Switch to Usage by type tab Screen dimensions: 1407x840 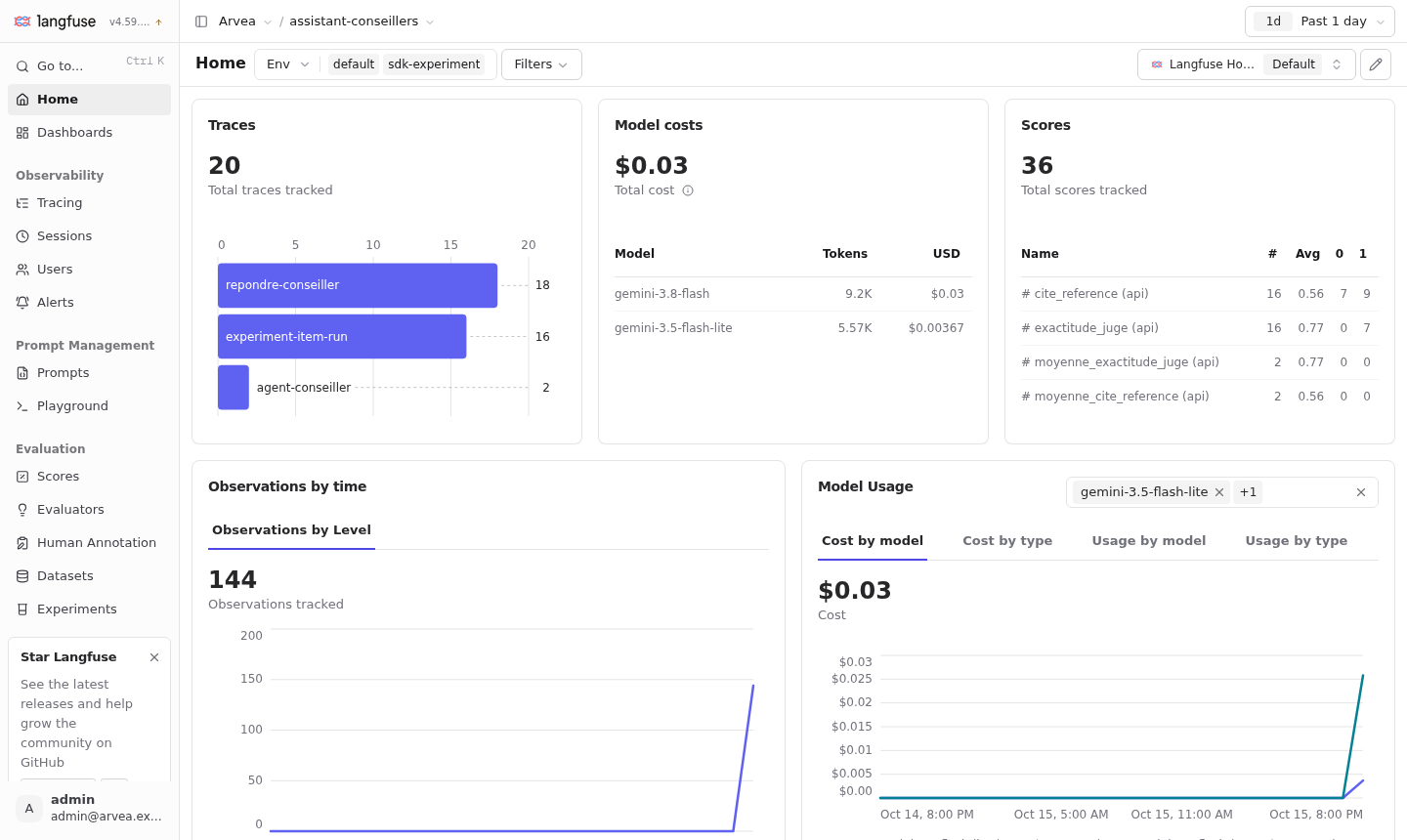pos(1297,541)
